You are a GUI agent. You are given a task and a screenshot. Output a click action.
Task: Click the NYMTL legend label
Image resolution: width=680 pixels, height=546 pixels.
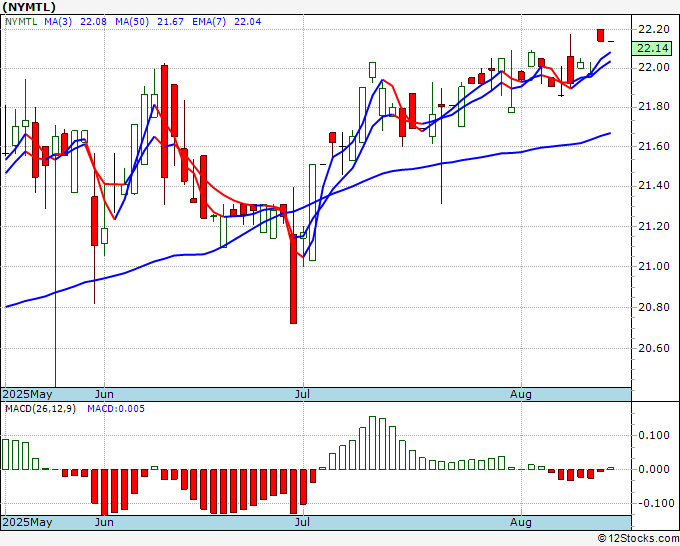click(21, 22)
